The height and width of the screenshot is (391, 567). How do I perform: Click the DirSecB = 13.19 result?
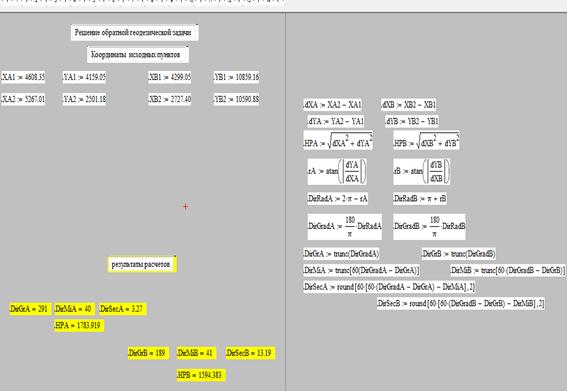(x=250, y=353)
